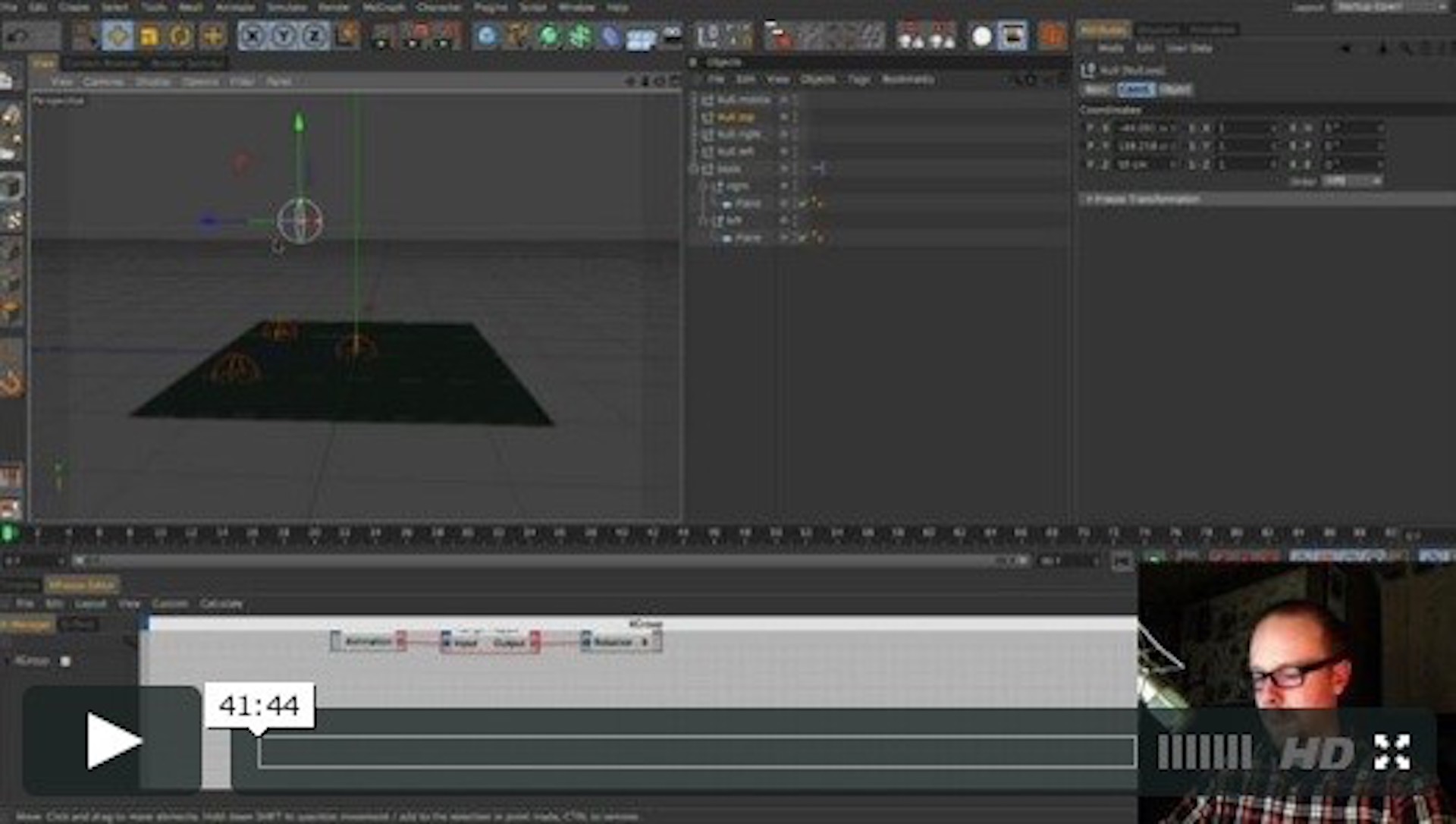This screenshot has height=824, width=1456.
Task: Click the Mode menu in Attributes panel
Action: coord(1110,48)
